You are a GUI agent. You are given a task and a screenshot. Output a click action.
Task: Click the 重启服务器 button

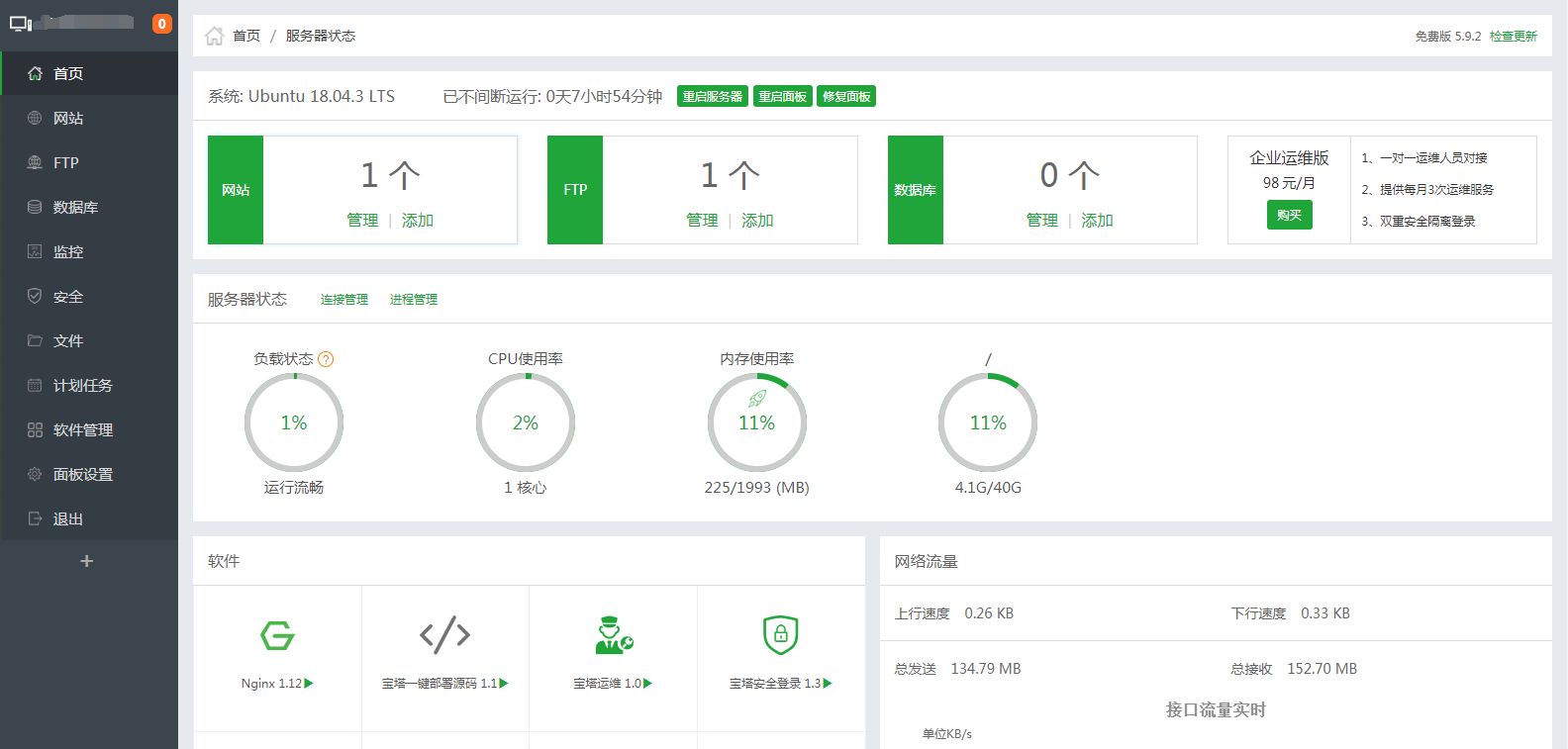point(713,96)
